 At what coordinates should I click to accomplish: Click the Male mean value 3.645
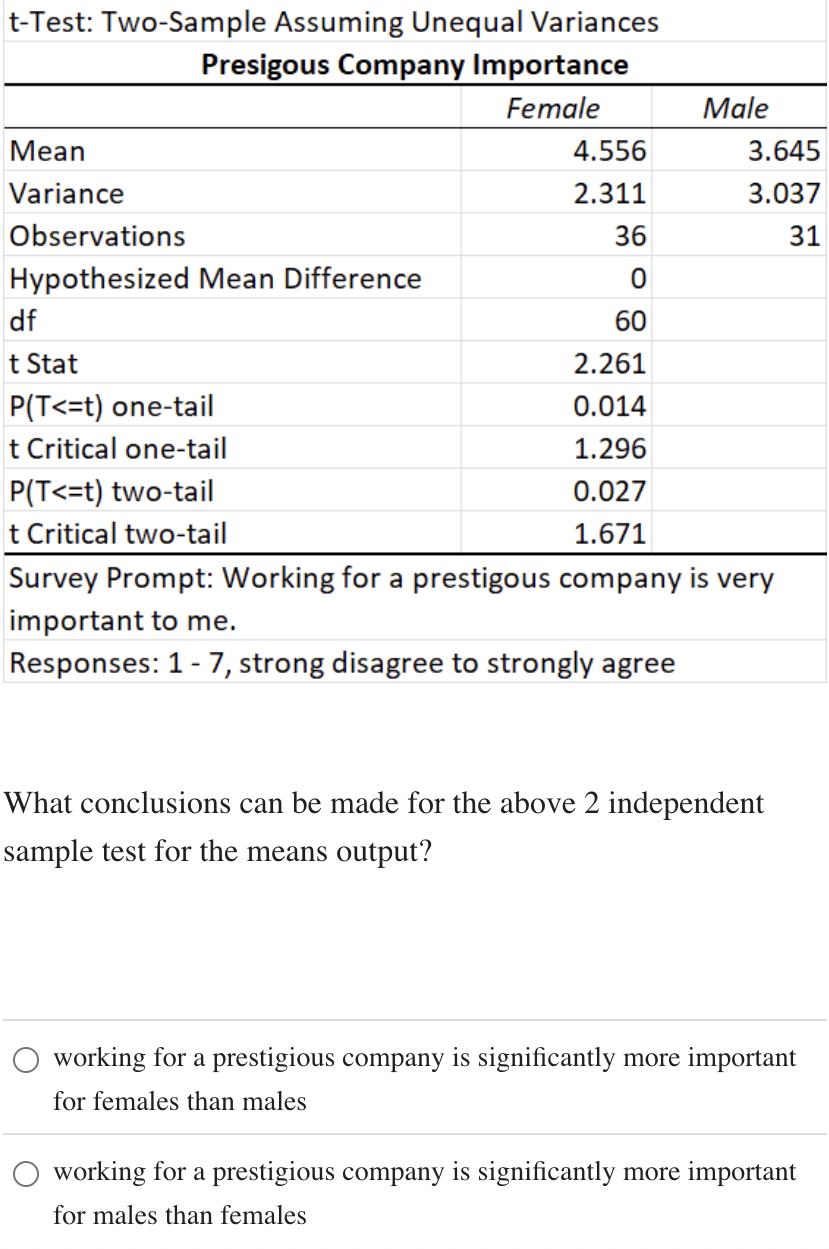pyautogui.click(x=784, y=151)
